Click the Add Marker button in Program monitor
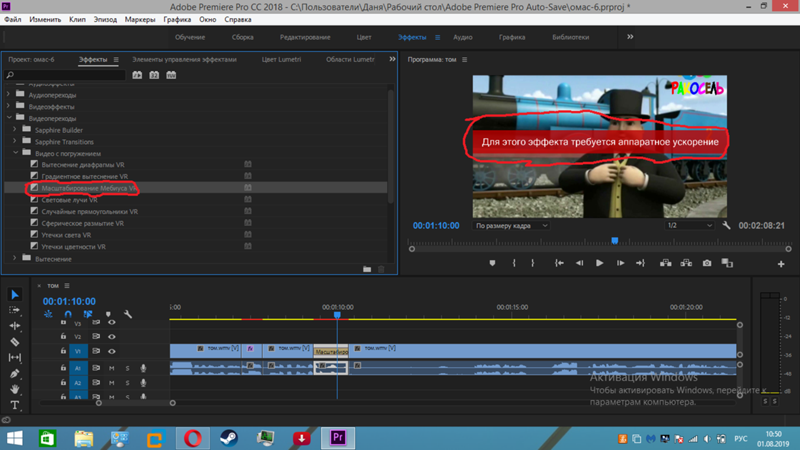 coord(492,263)
